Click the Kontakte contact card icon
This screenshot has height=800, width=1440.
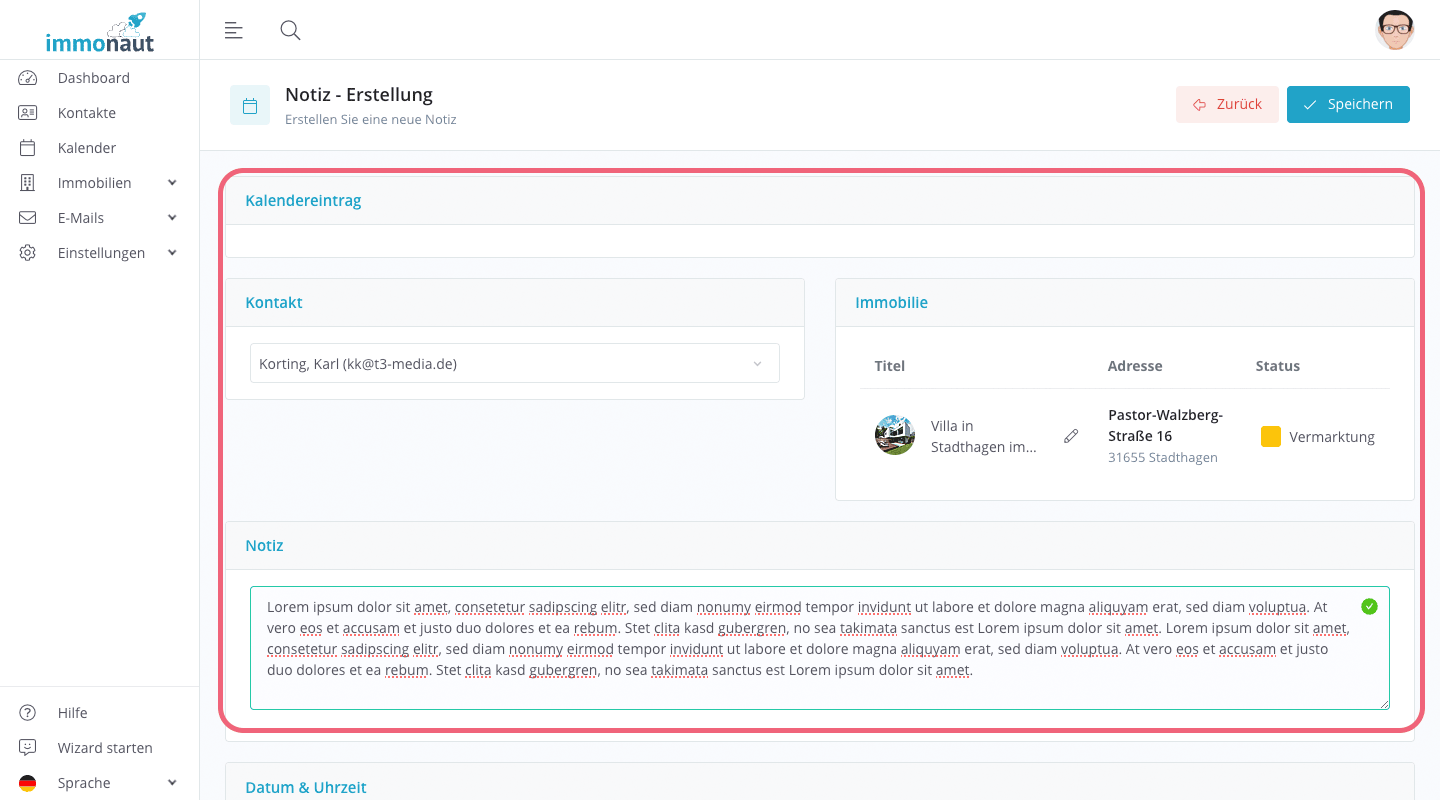point(28,113)
